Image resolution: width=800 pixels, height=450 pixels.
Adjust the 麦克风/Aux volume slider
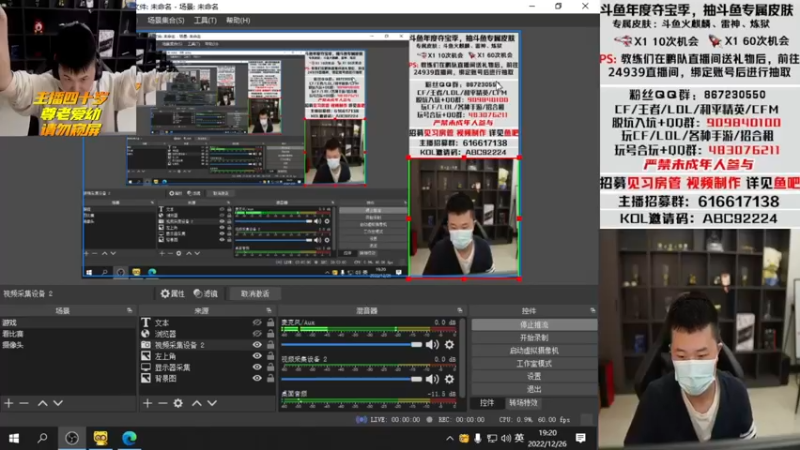(352, 345)
